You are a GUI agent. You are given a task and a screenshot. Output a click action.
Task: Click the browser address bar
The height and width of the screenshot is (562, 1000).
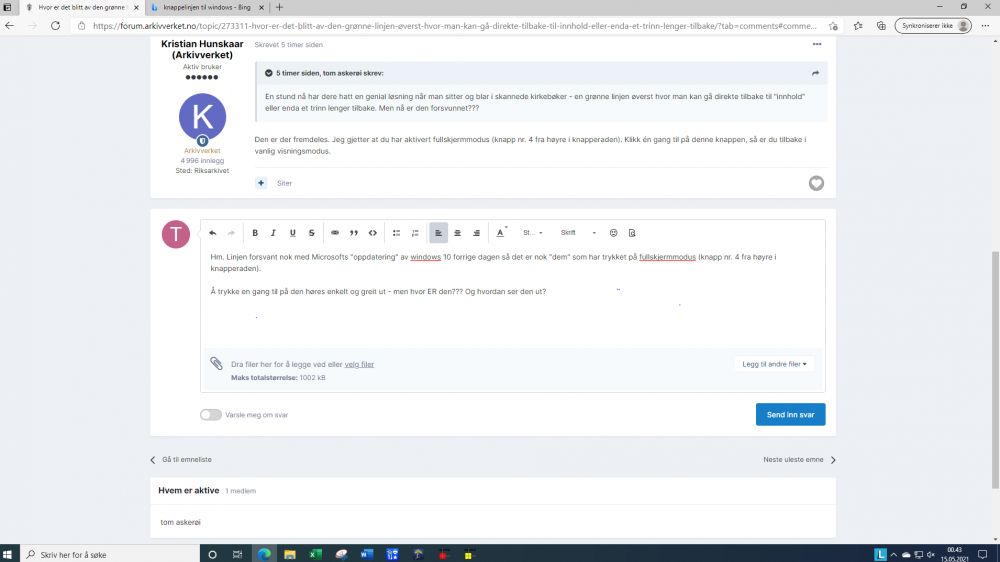(x=453, y=26)
